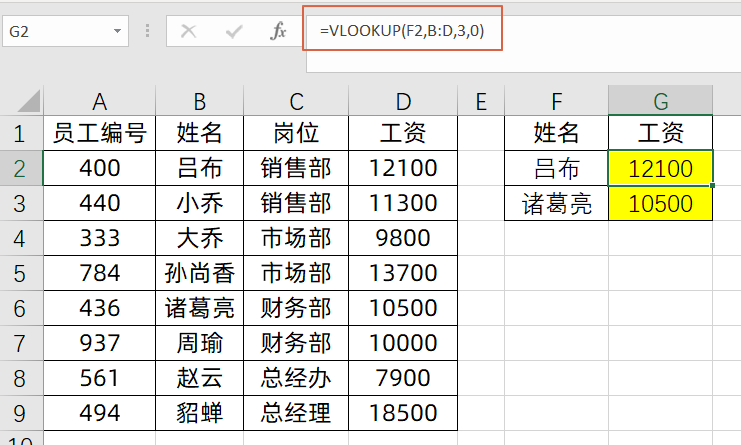Click salary cell 11300
This screenshot has width=741, height=445.
click(403, 203)
